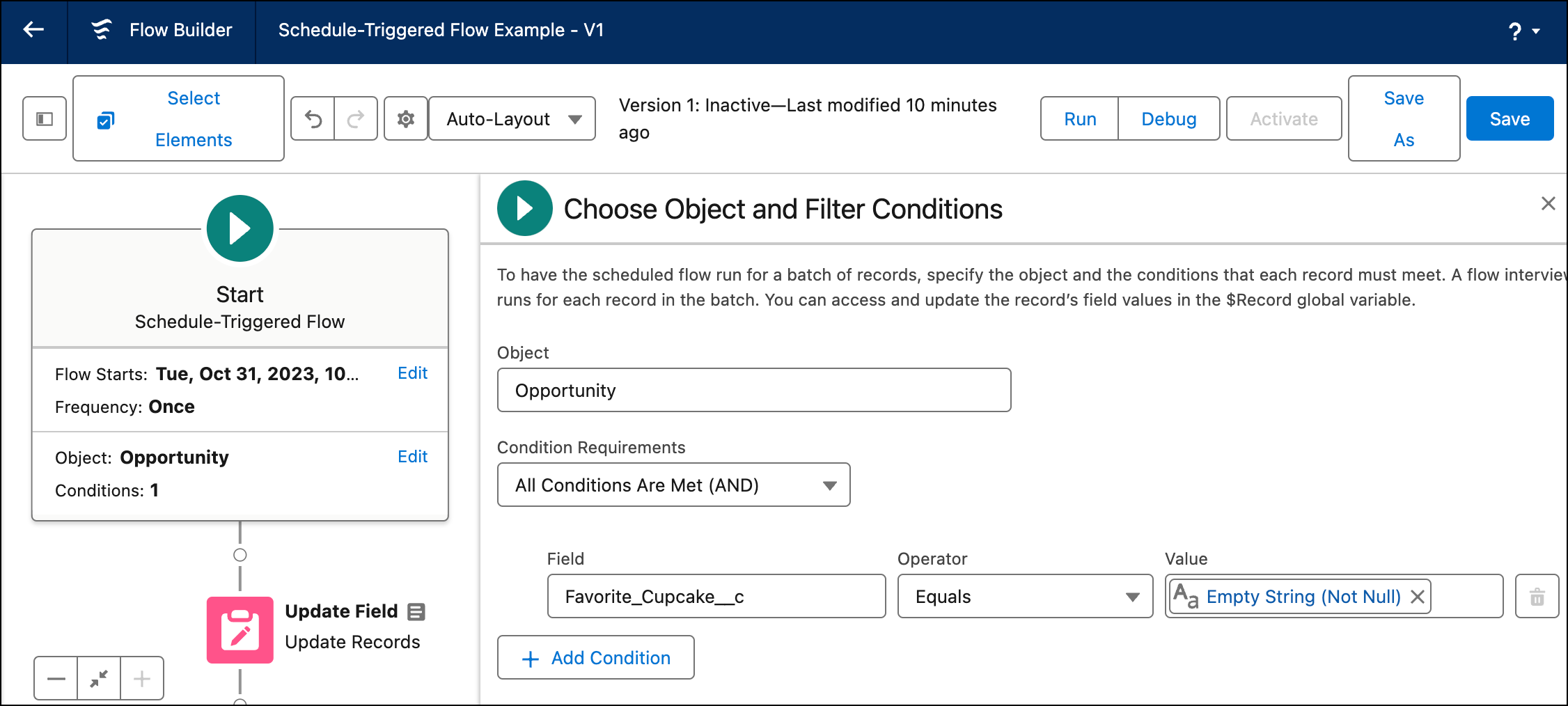Click Select Elements button
Viewport: 1568px width, 706px height.
point(178,118)
